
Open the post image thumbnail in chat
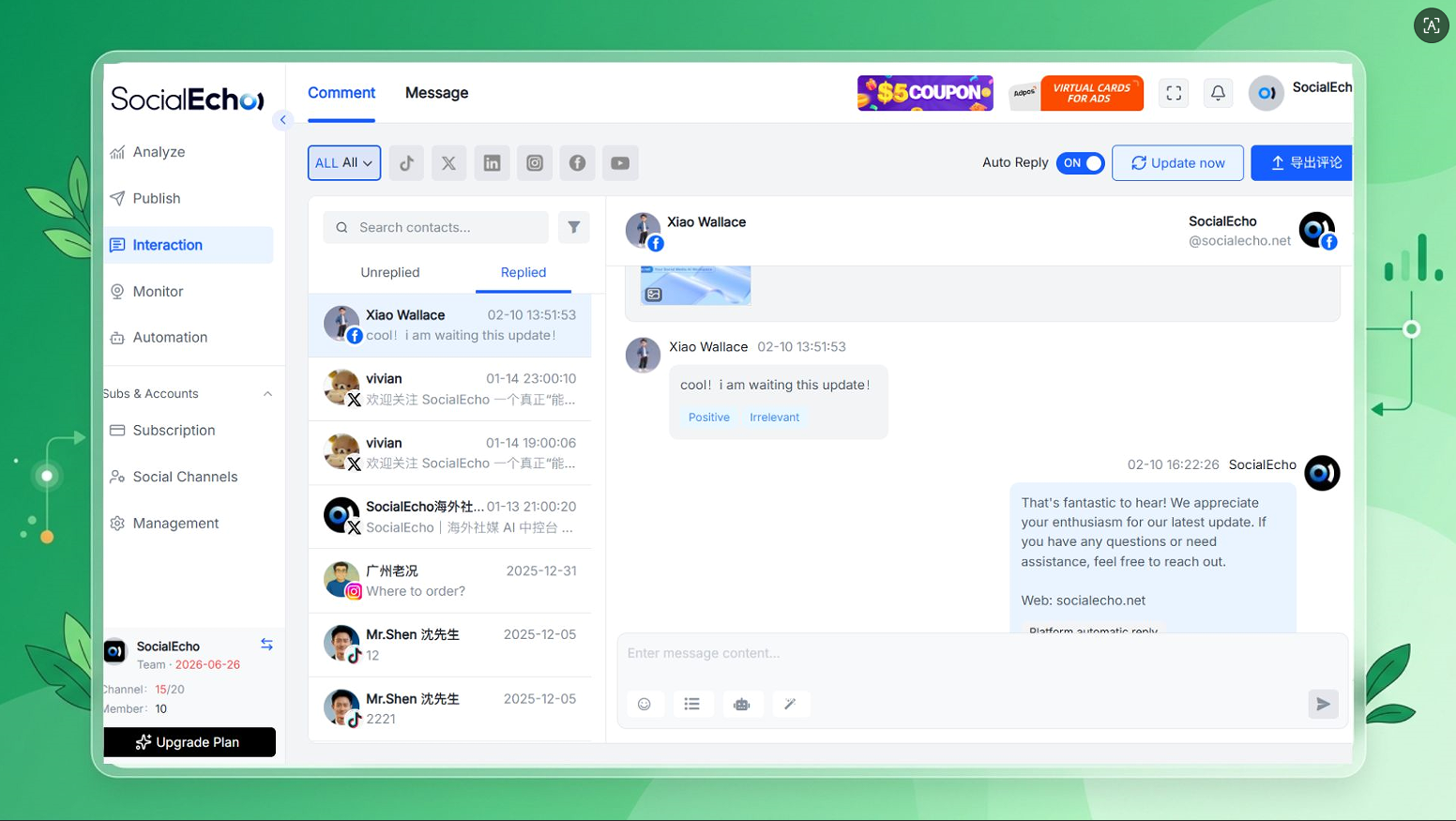point(695,285)
